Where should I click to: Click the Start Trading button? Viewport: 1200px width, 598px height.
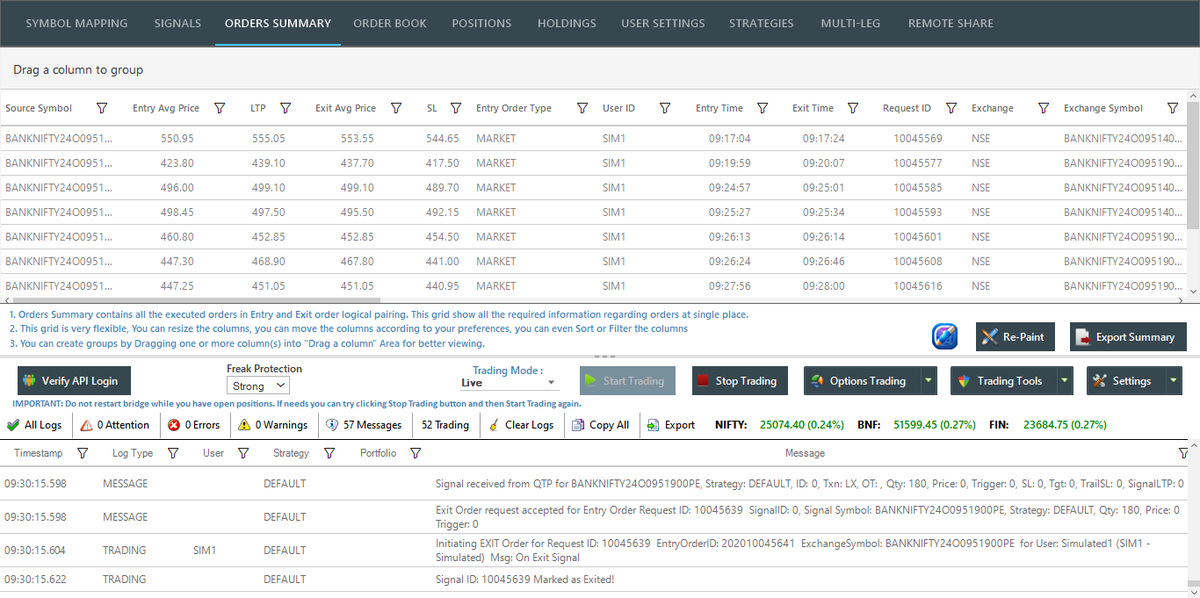click(x=627, y=381)
